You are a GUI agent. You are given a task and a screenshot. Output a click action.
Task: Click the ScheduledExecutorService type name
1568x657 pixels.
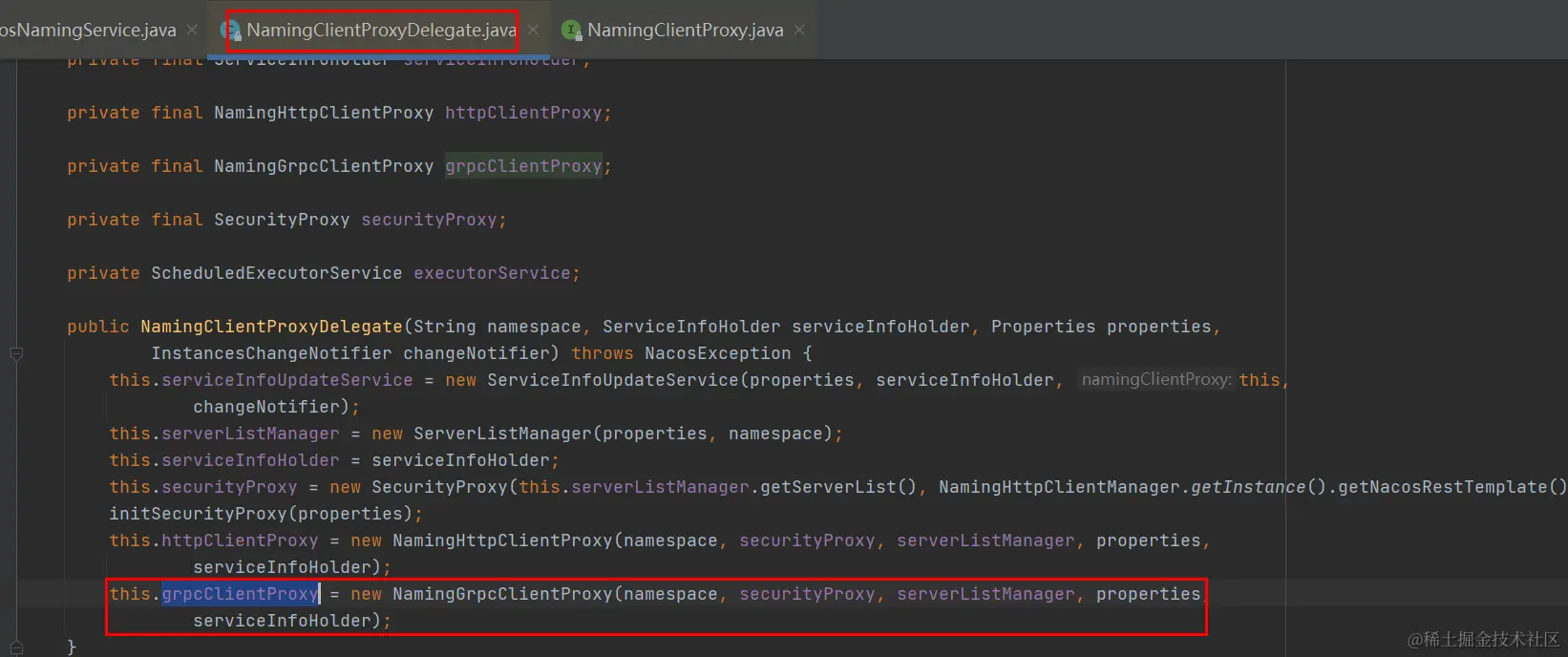pyautogui.click(x=277, y=273)
